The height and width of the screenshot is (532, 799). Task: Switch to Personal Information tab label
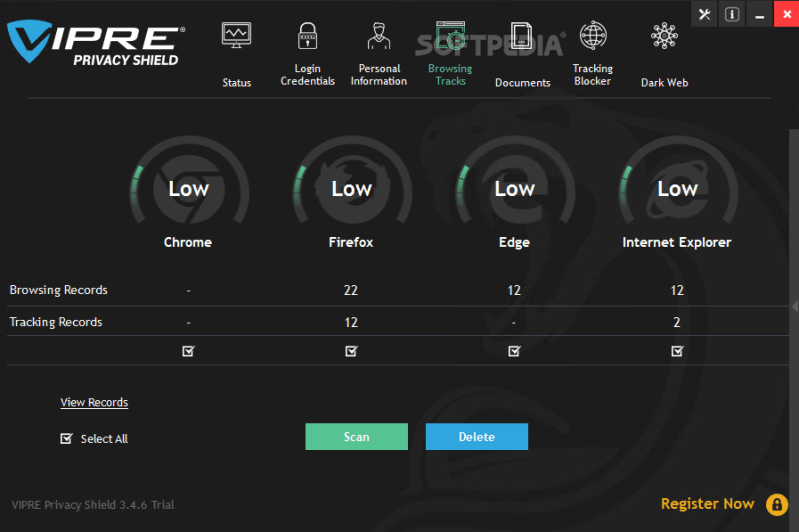(x=379, y=75)
